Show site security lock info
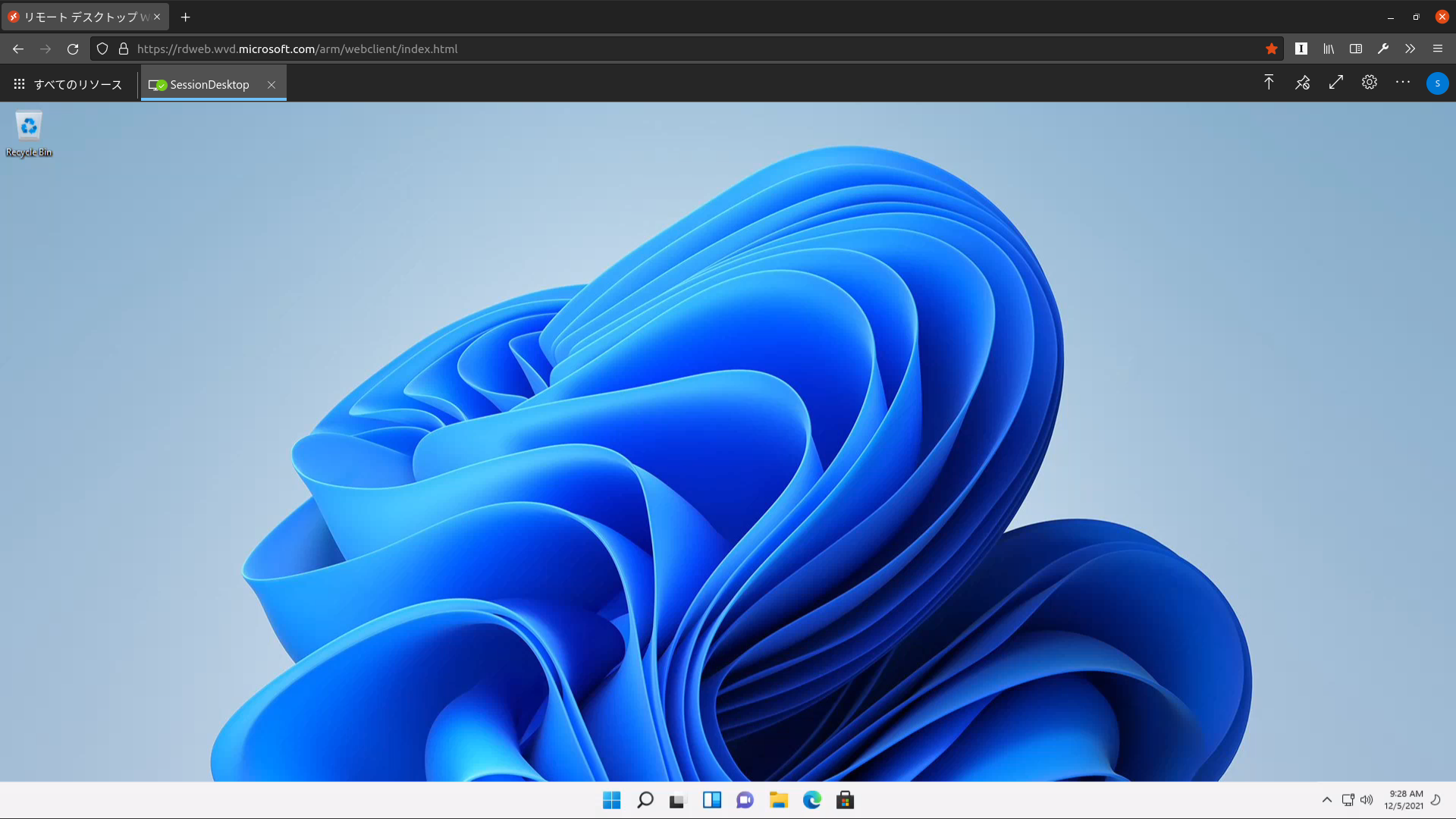This screenshot has height=819, width=1456. tap(124, 49)
